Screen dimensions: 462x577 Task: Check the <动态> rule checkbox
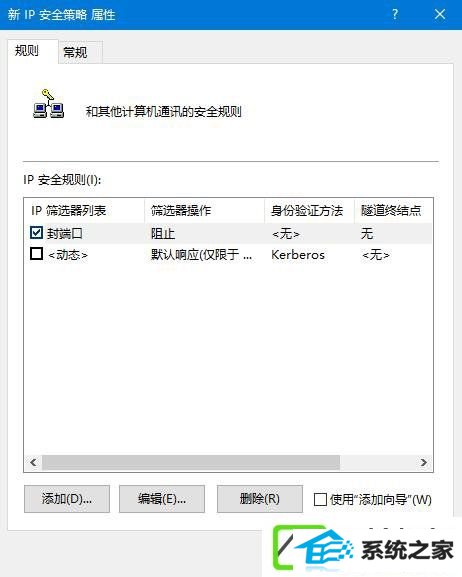coord(36,254)
